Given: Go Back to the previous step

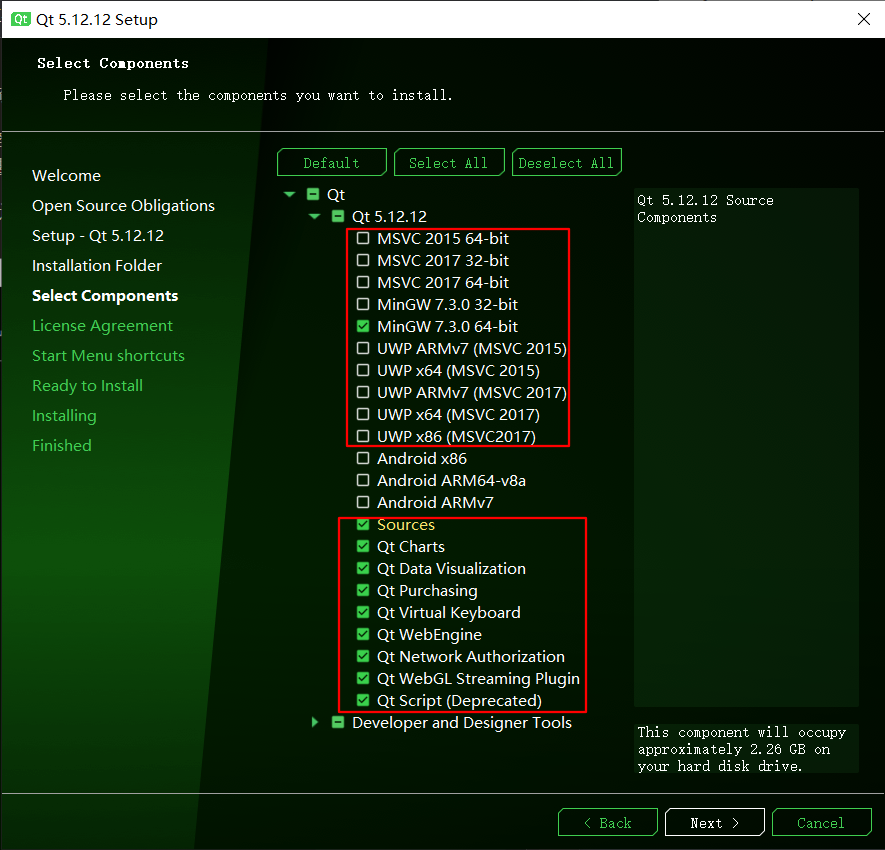Looking at the screenshot, I should [608, 822].
